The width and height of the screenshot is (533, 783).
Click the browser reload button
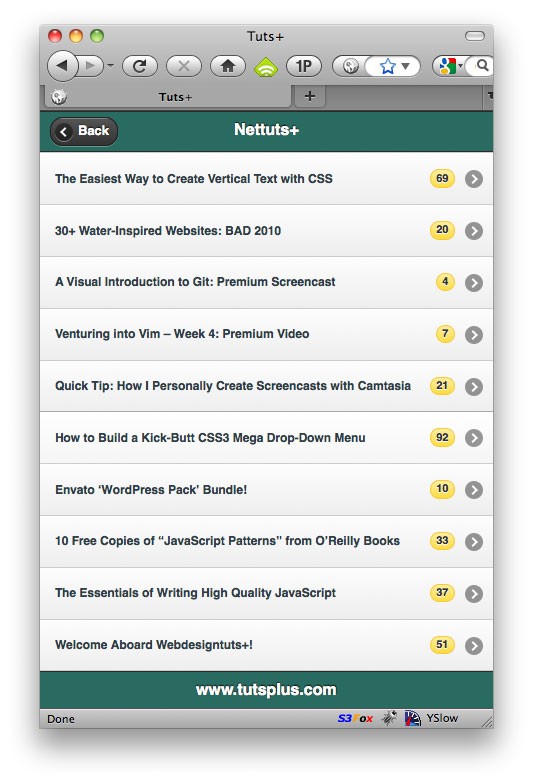[x=140, y=66]
